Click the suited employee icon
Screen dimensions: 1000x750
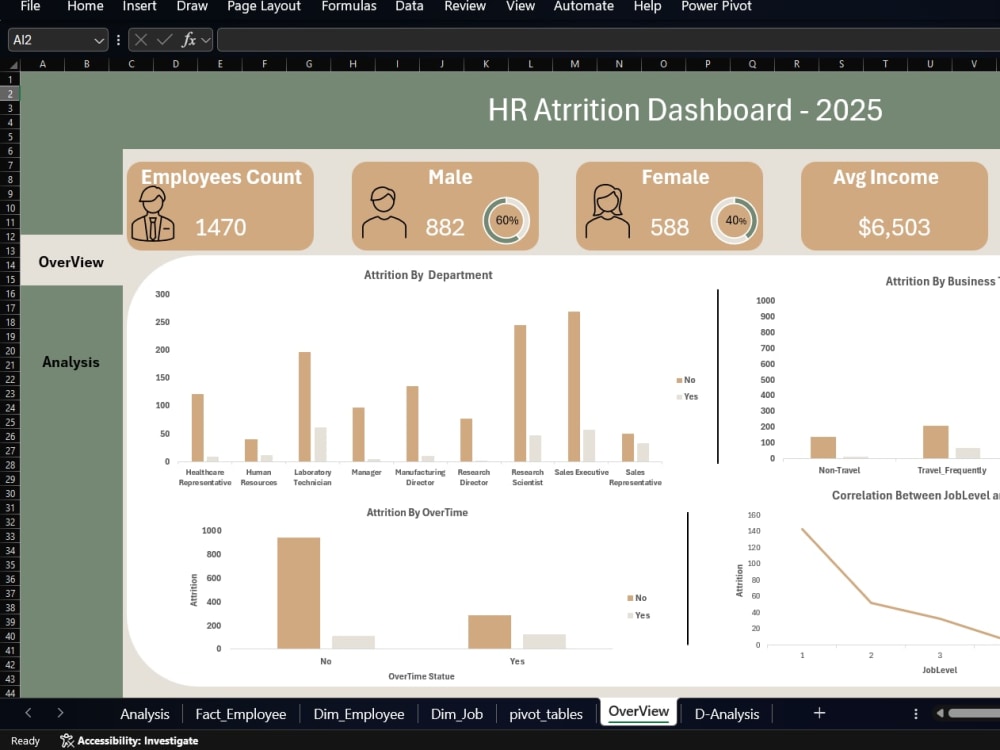point(152,214)
